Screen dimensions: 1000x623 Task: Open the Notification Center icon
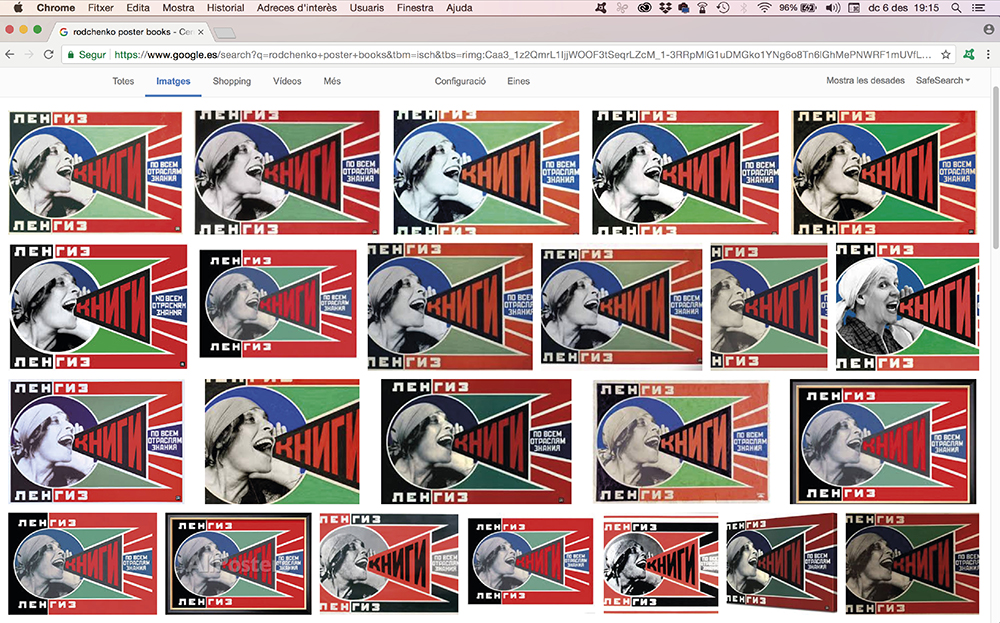978,8
